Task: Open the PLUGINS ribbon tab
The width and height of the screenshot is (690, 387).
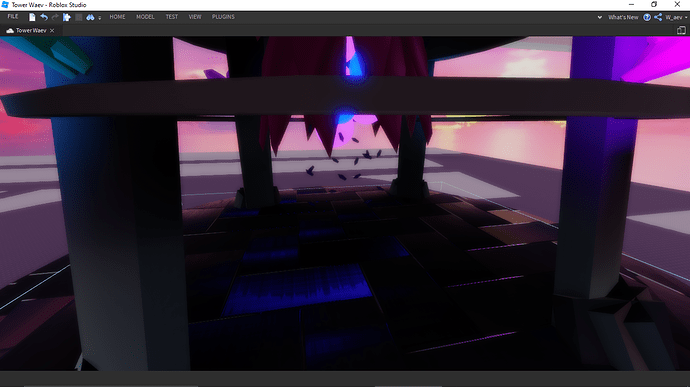Action: pos(223,17)
